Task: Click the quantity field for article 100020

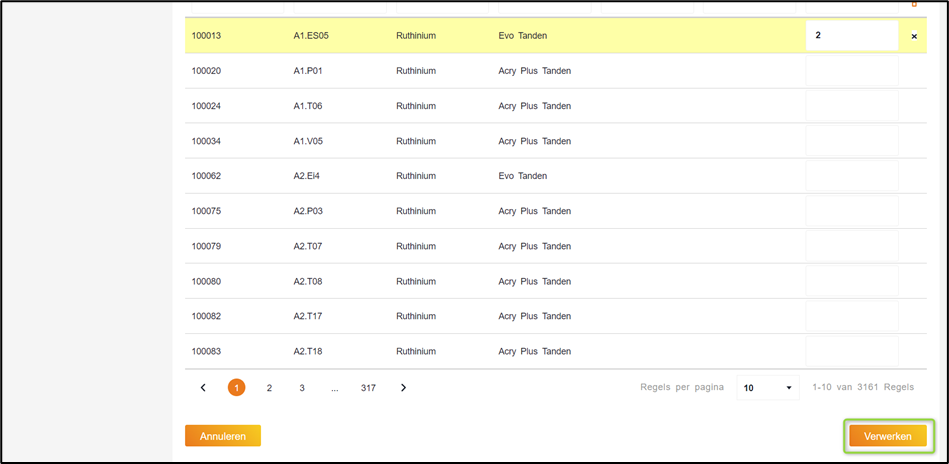Action: click(851, 71)
